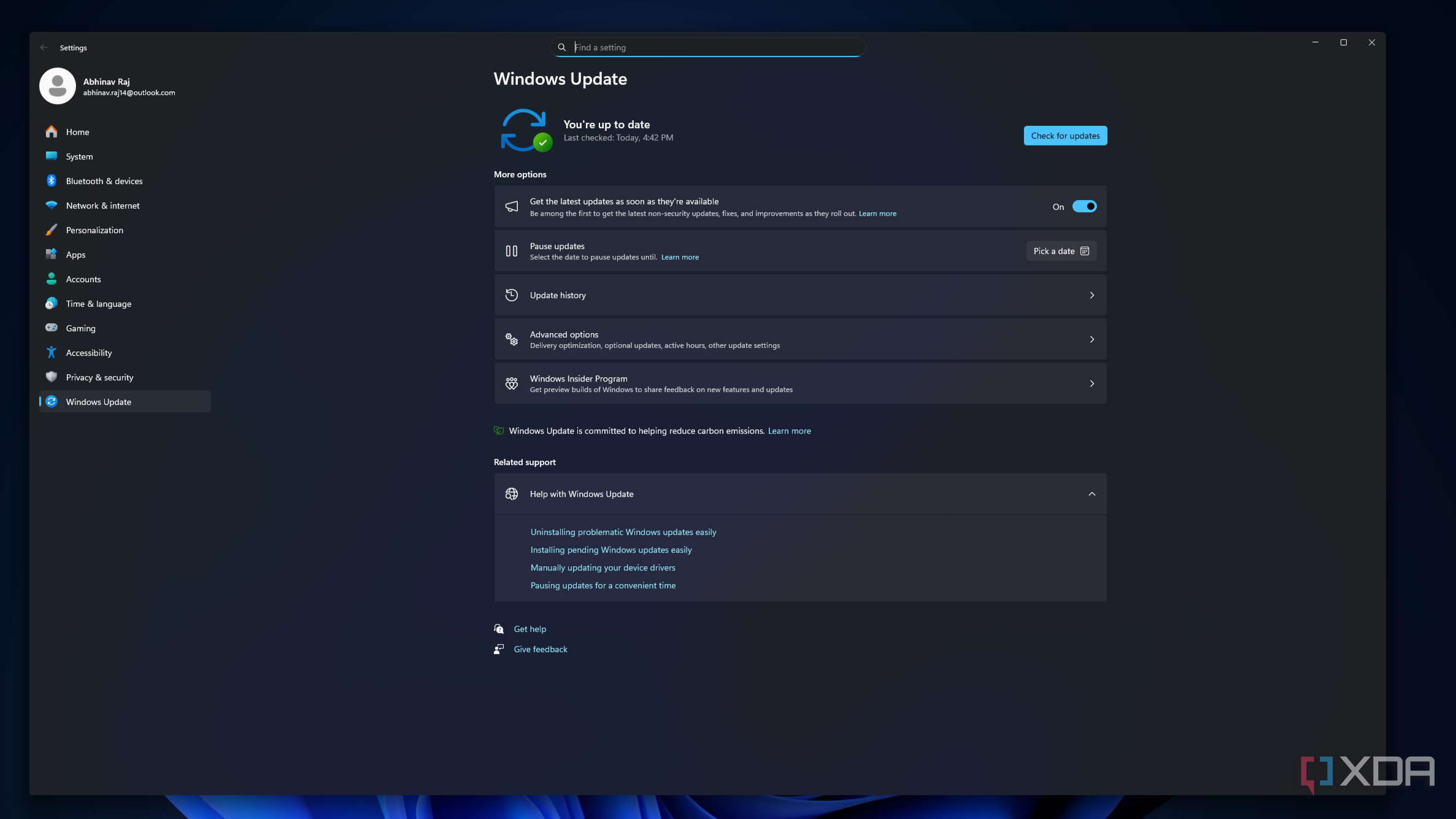Open Manually updating your device drivers link

(x=603, y=567)
